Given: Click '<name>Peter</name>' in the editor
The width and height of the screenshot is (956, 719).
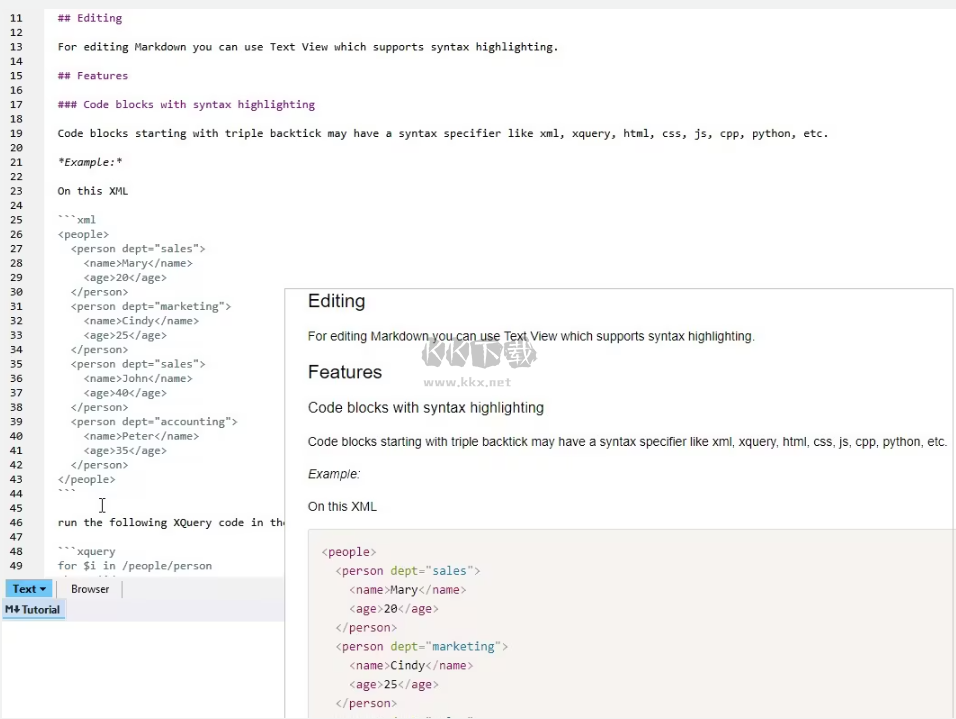Looking at the screenshot, I should pyautogui.click(x=141, y=436).
